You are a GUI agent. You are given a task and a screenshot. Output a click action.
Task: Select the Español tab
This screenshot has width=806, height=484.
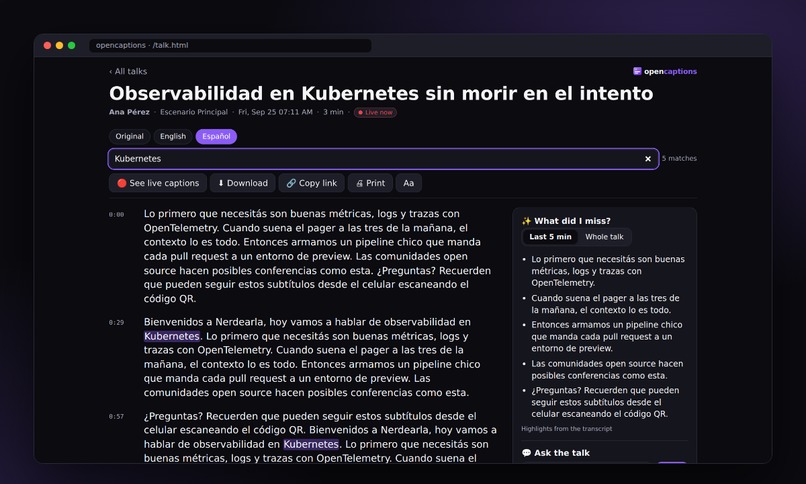[x=216, y=136]
